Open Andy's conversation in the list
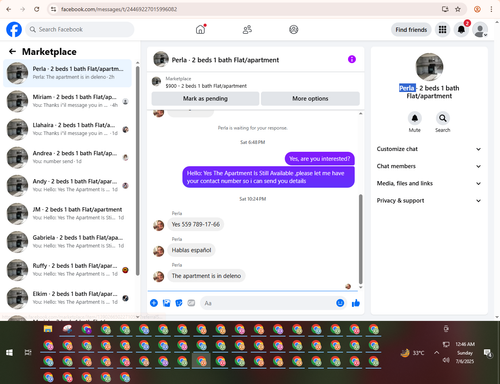This screenshot has height=384, width=500. [67, 185]
